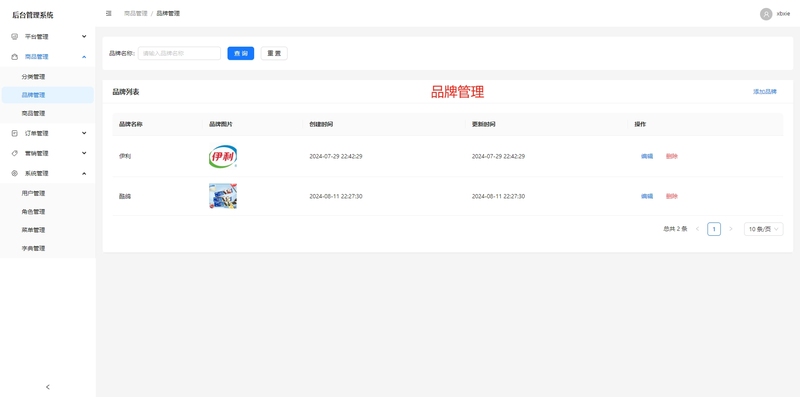Open the 10 条/页 page size dropdown
This screenshot has width=800, height=397.
click(763, 229)
